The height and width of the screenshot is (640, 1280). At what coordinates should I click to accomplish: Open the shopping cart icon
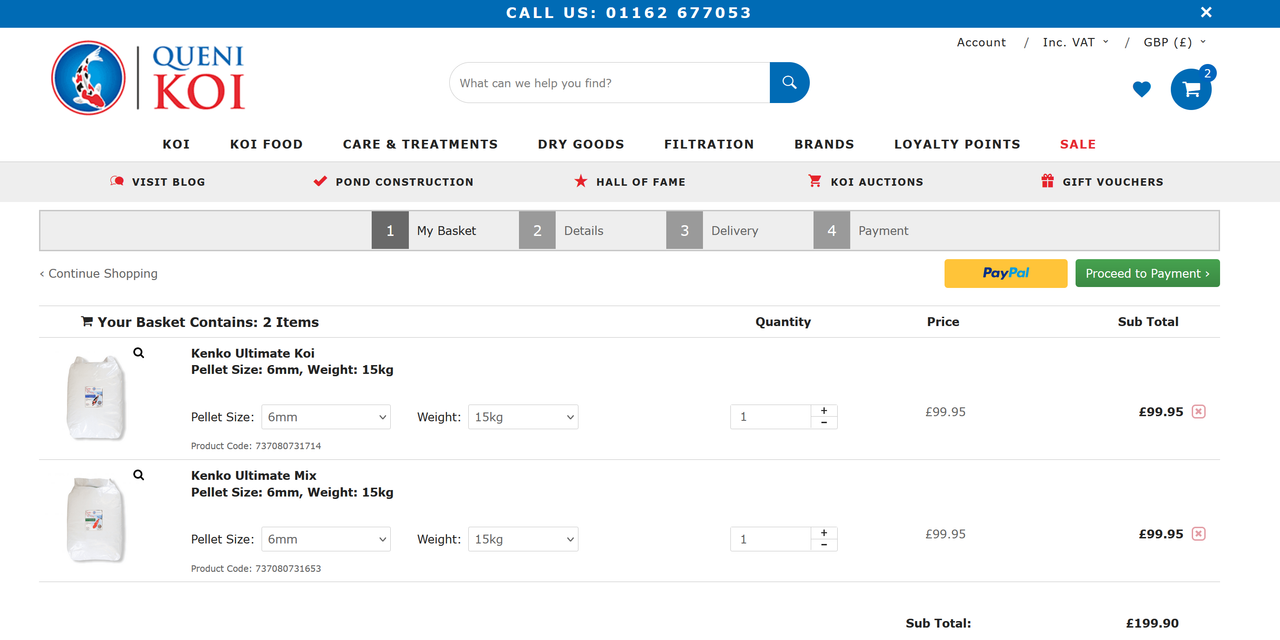1191,89
